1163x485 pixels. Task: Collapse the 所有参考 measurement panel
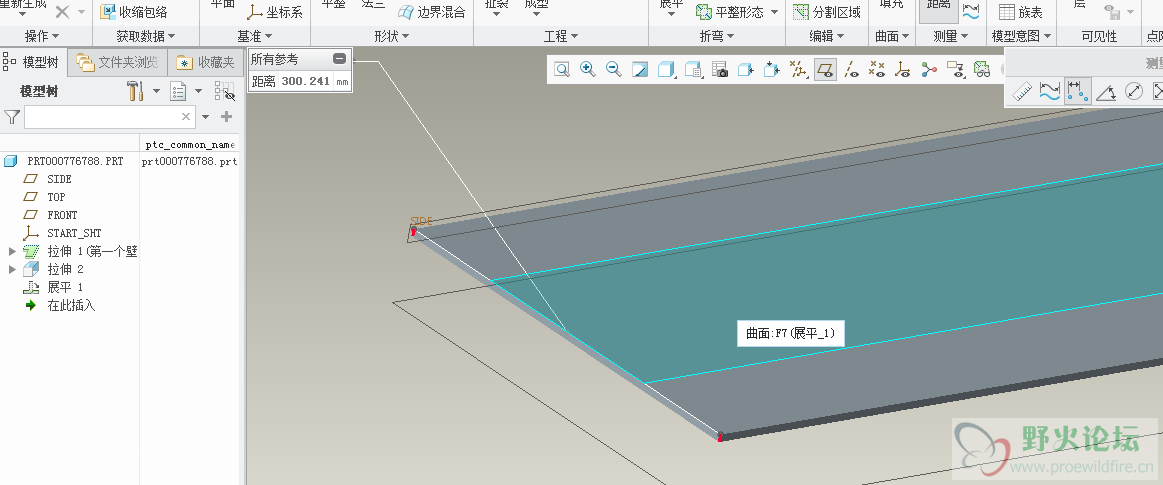coord(340,59)
